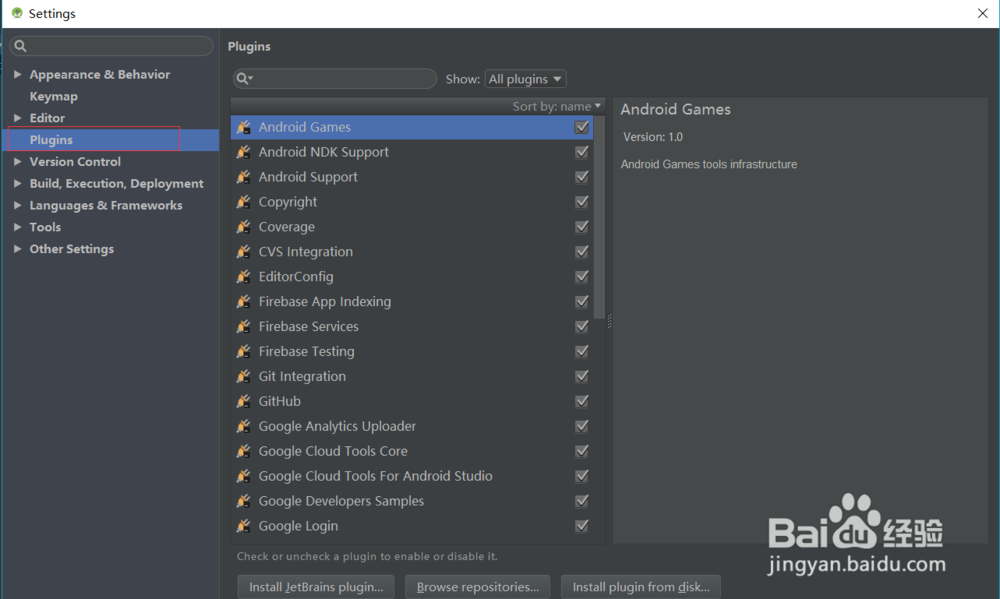The image size is (1000, 599).
Task: Open the Languages & Frameworks category
Action: point(106,205)
